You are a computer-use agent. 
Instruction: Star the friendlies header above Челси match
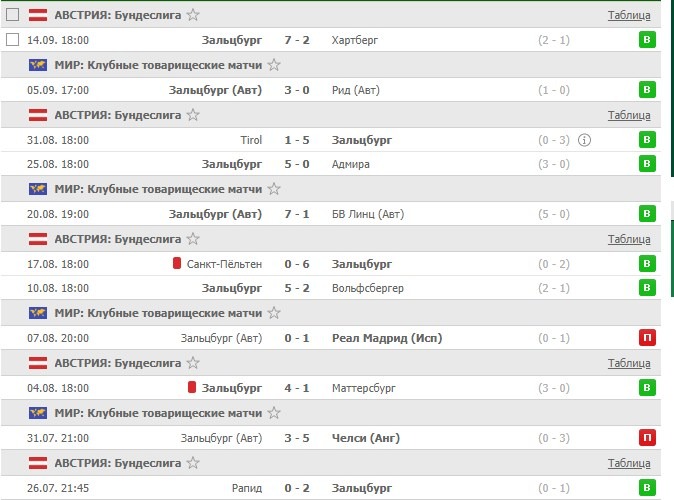click(x=274, y=412)
